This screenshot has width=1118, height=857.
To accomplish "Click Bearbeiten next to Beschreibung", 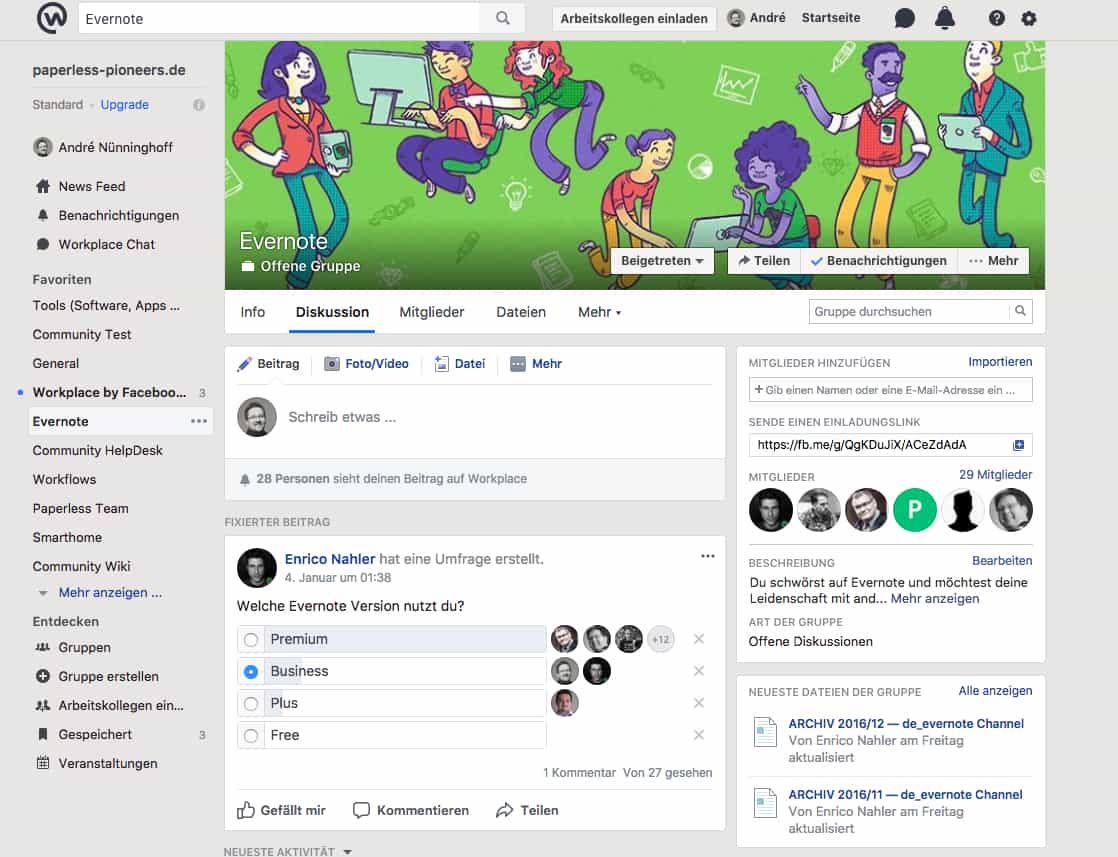I will (x=1002, y=561).
